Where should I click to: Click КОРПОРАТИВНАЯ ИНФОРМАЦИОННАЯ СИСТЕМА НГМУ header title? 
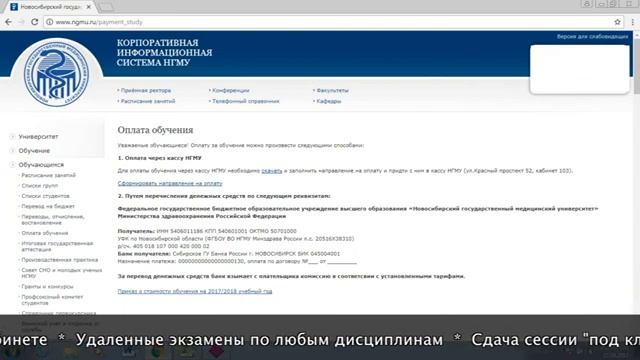point(164,53)
